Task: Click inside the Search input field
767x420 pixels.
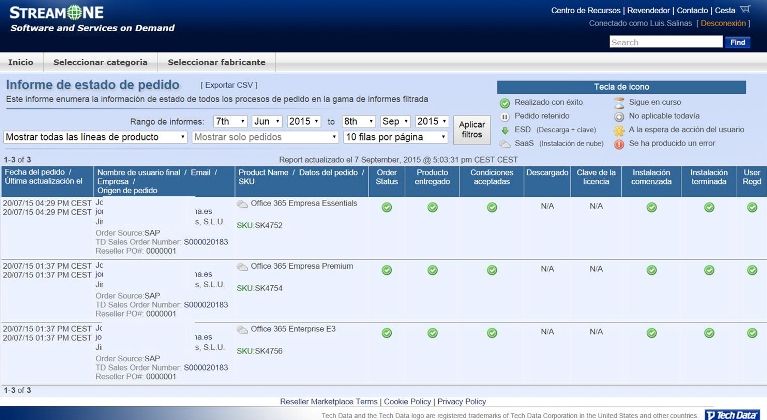Action: point(666,42)
